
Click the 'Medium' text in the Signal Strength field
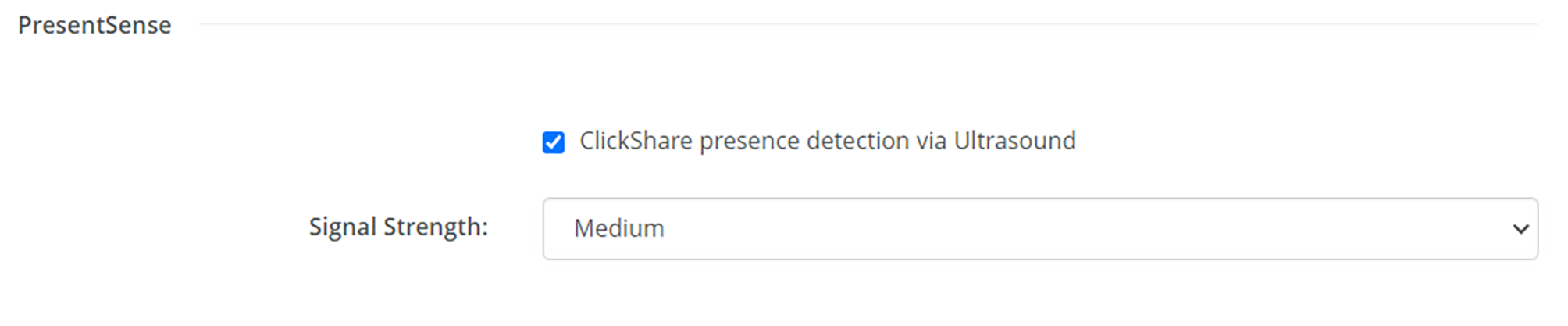click(618, 228)
